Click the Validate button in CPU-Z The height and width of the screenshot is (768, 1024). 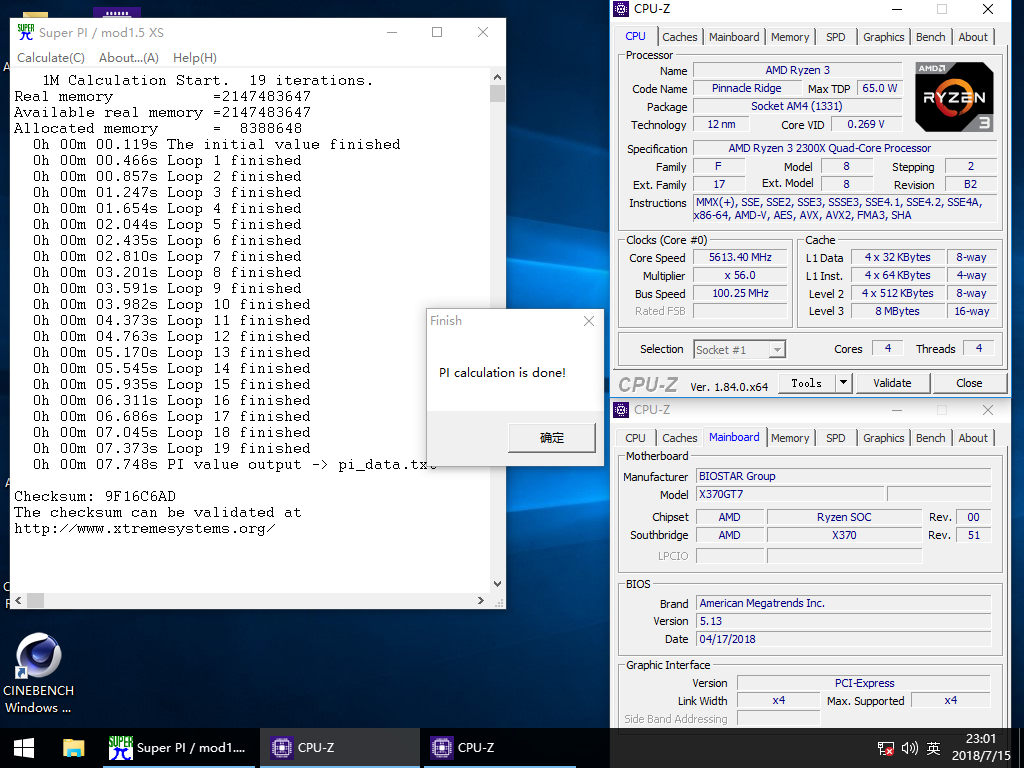point(892,383)
